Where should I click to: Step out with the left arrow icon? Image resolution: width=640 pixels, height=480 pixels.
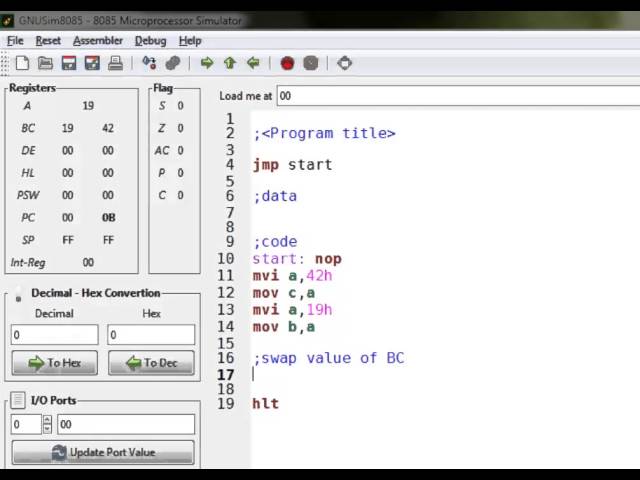click(253, 63)
